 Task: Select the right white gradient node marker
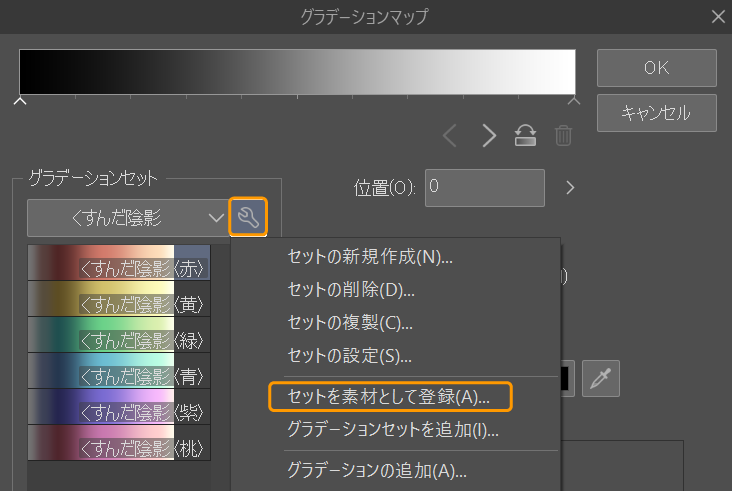(574, 100)
